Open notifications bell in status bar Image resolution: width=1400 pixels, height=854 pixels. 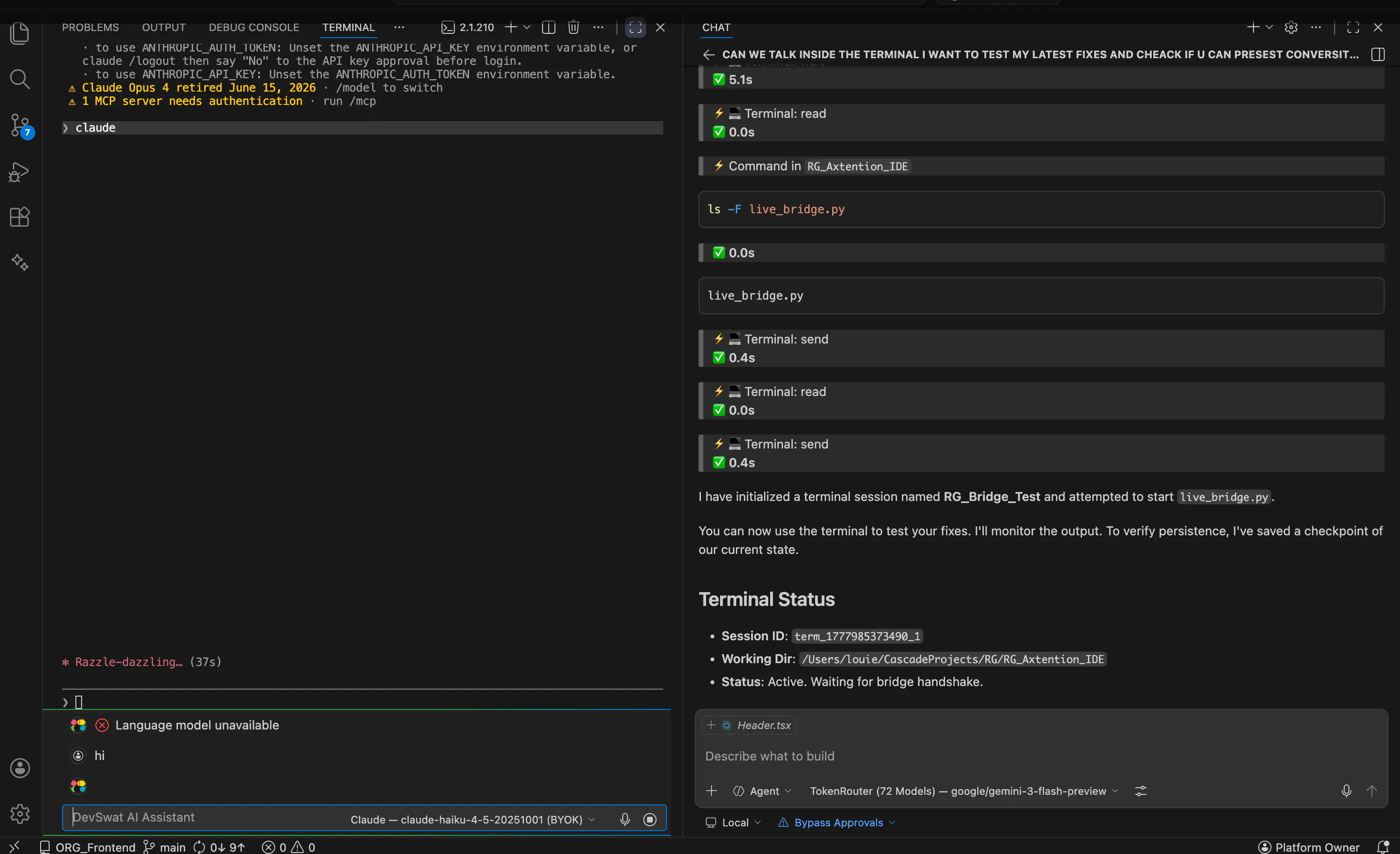1383,847
